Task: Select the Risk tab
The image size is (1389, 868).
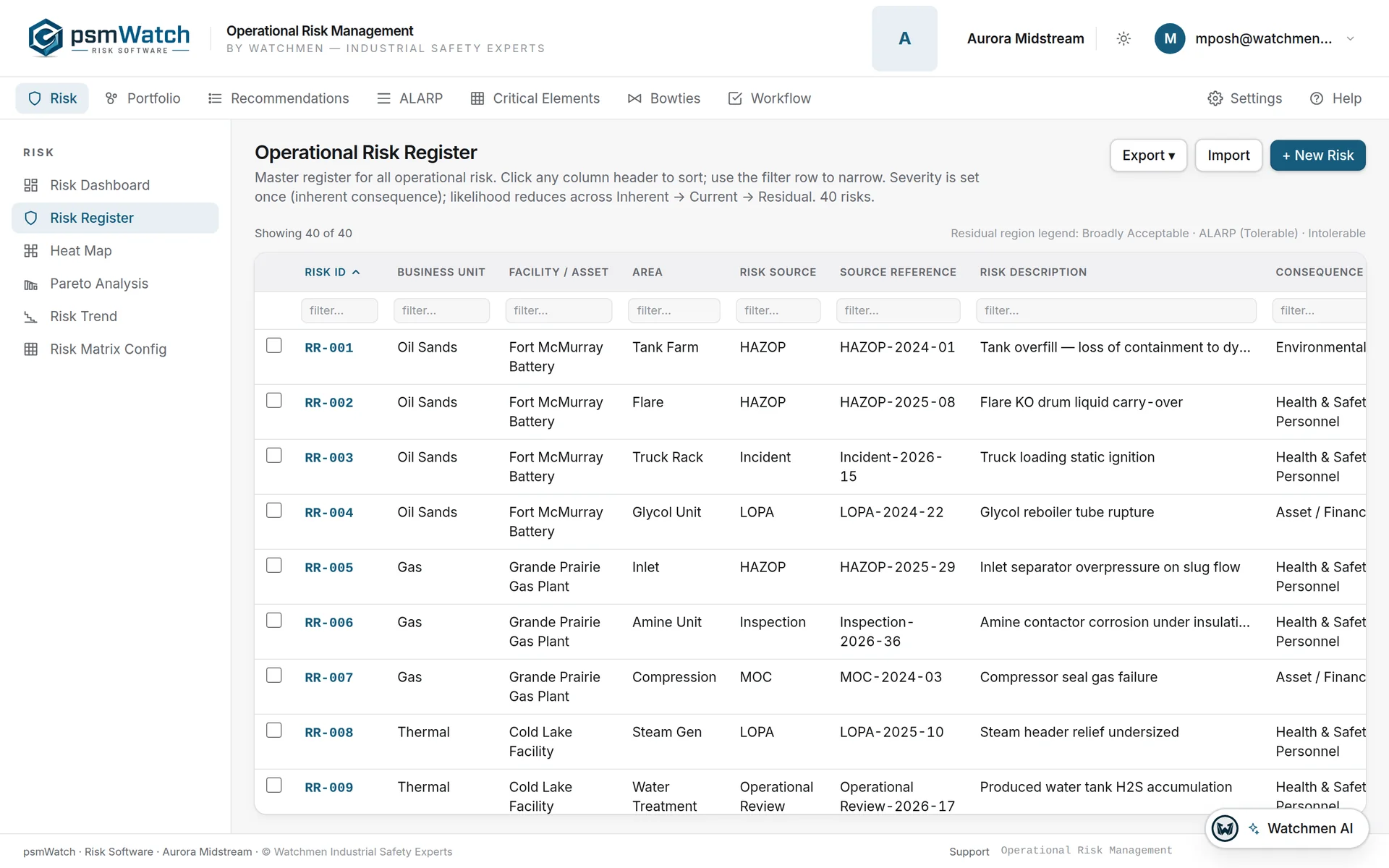Action: coord(52,98)
